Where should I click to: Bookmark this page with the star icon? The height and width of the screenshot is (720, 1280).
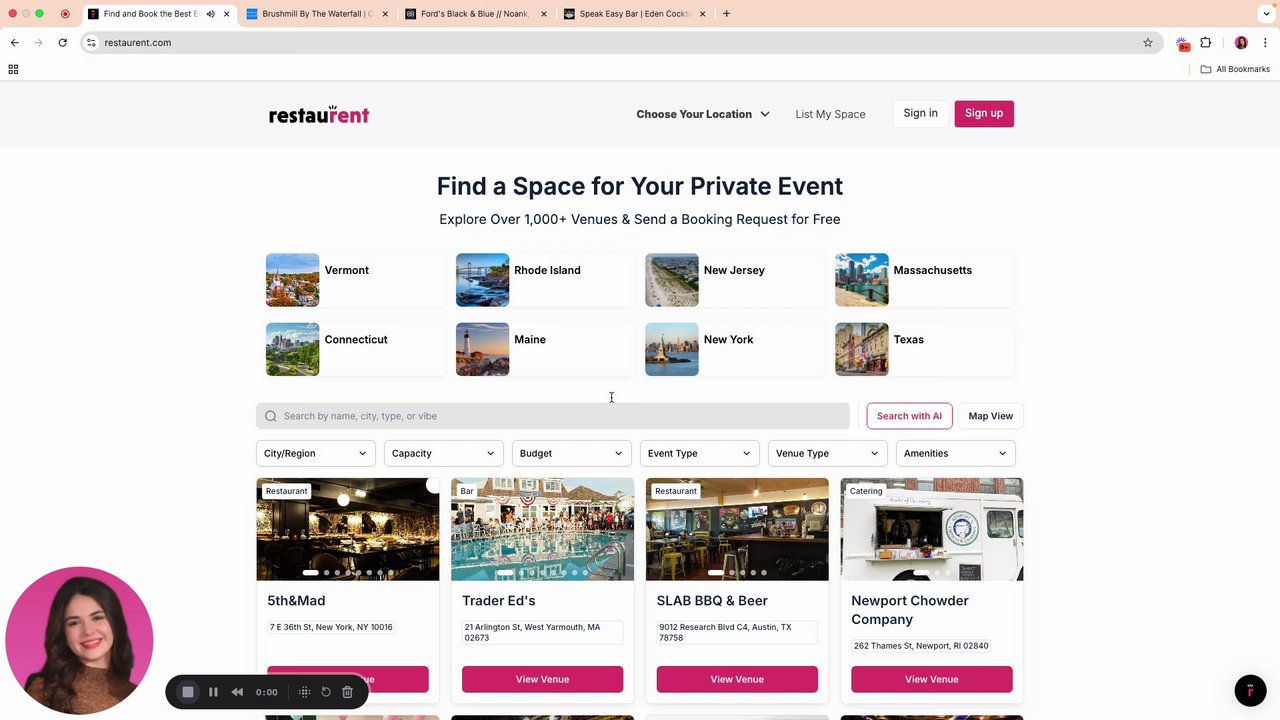(x=1148, y=43)
